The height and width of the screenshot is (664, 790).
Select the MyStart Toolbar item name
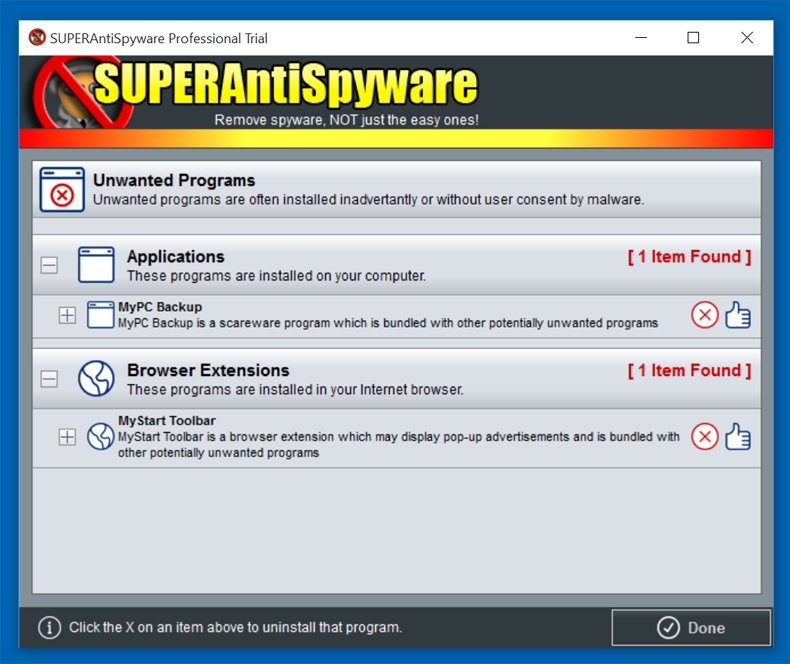point(167,421)
